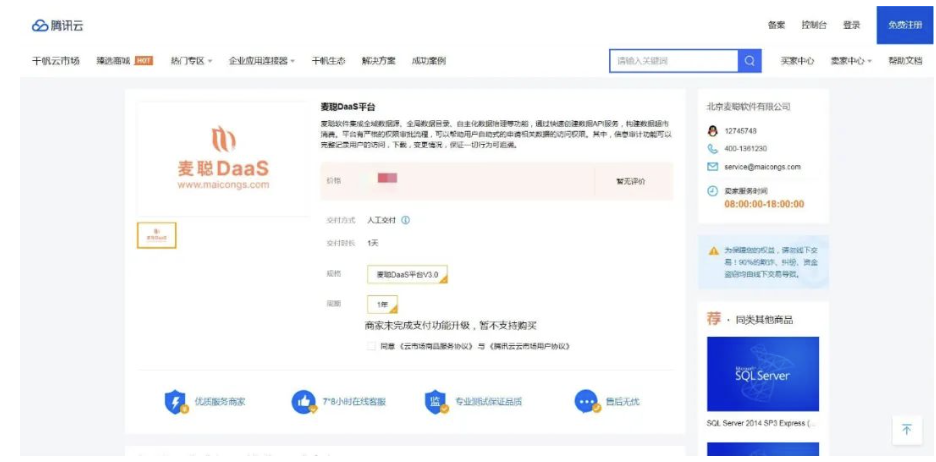Open the 千帆生态 menu item
936x462 pixels.
click(328, 61)
